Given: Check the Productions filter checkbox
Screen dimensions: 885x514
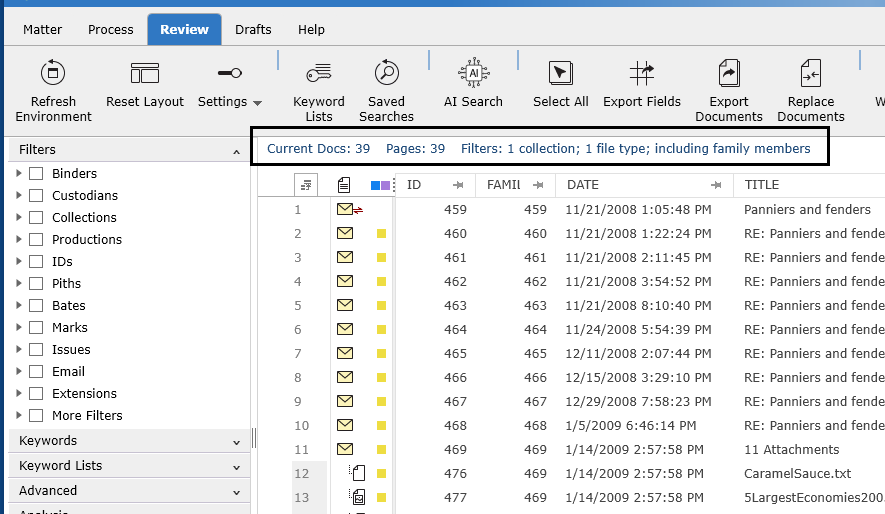Looking at the screenshot, I should tap(36, 239).
